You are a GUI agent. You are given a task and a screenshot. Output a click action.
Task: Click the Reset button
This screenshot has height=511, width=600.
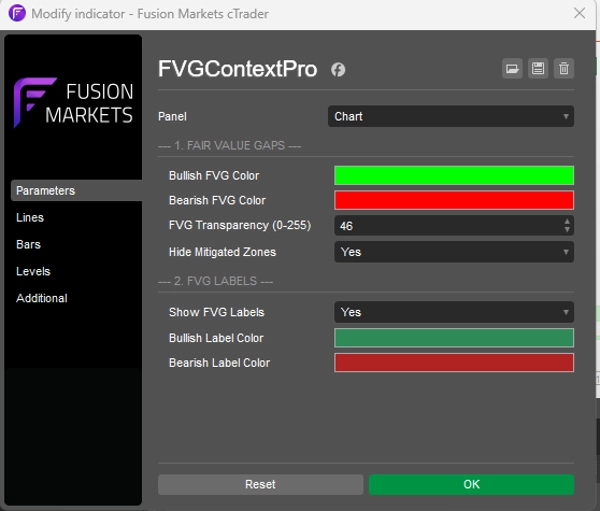pos(261,484)
